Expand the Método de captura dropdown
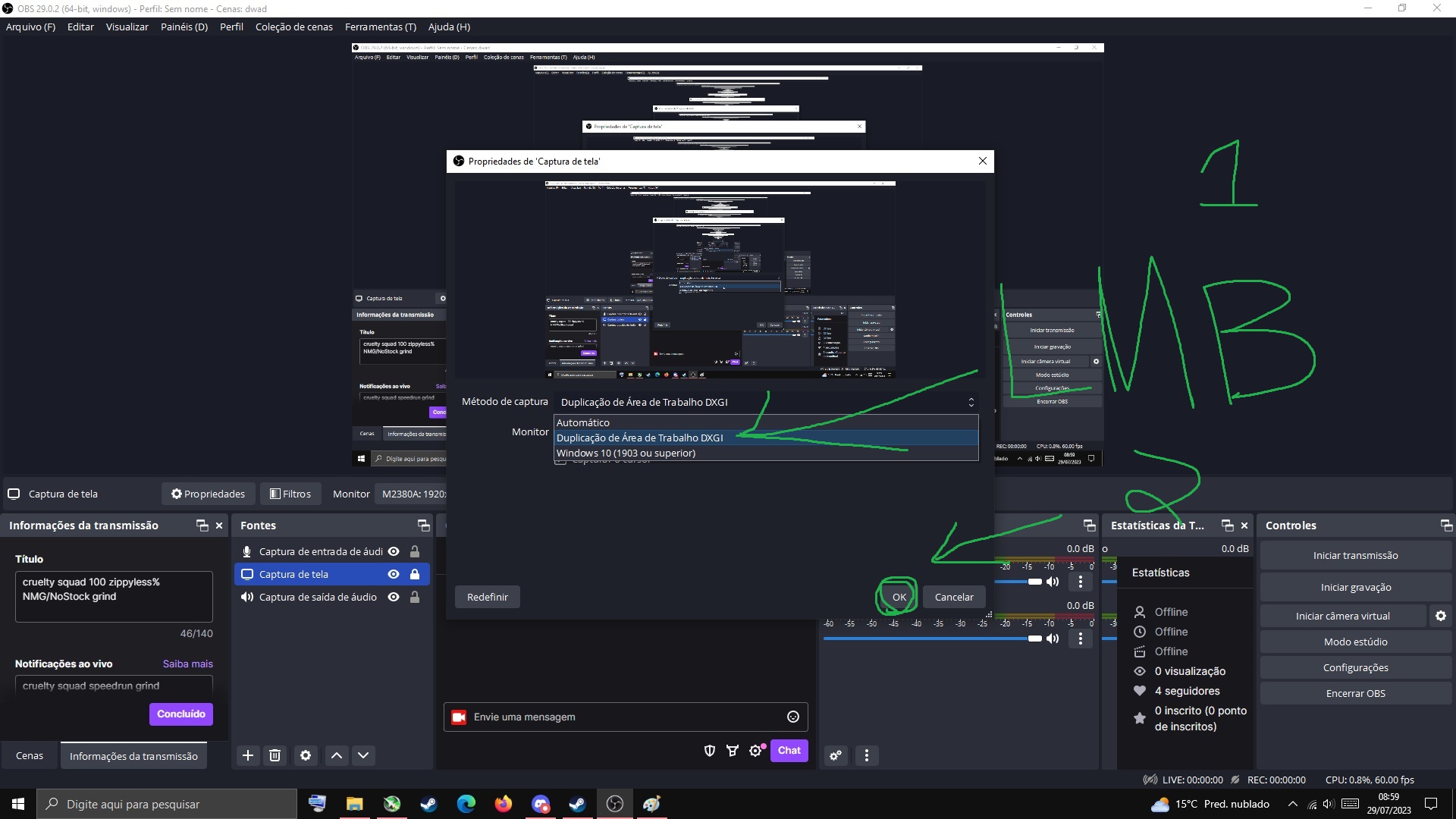The width and height of the screenshot is (1456, 819). pyautogui.click(x=766, y=403)
